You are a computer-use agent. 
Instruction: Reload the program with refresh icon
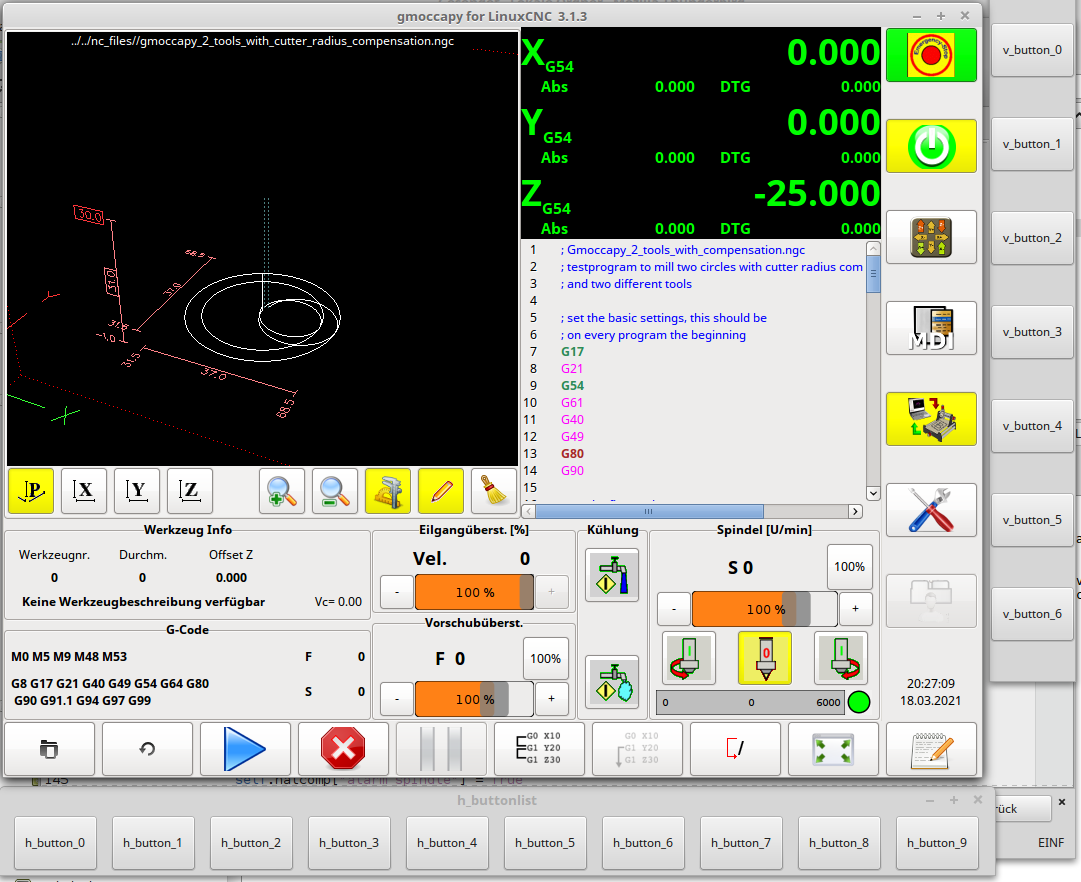(x=147, y=749)
